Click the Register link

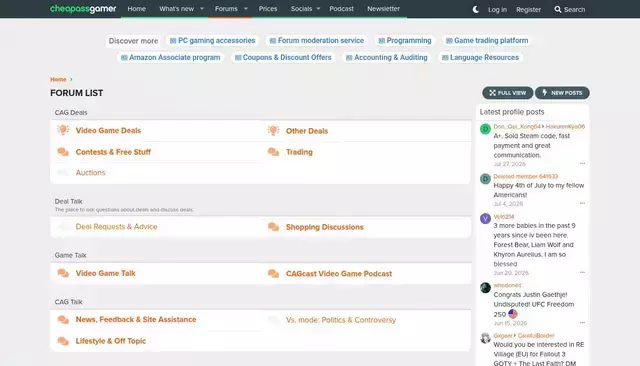tap(528, 9)
